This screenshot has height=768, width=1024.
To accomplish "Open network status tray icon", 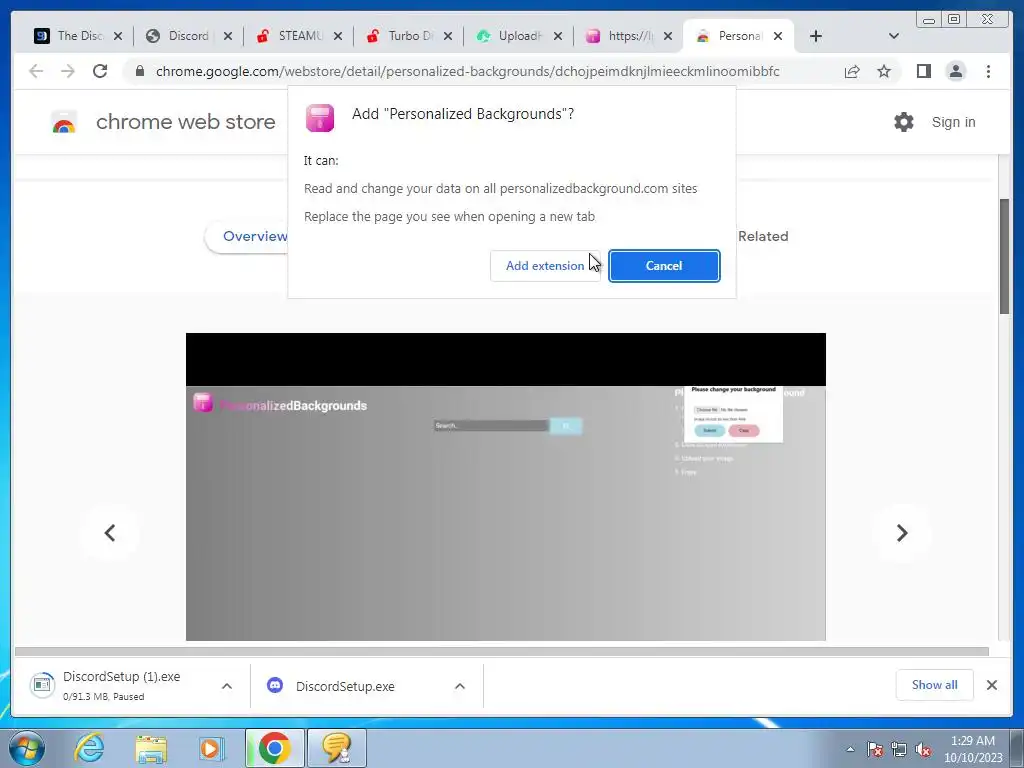I will pyautogui.click(x=899, y=749).
